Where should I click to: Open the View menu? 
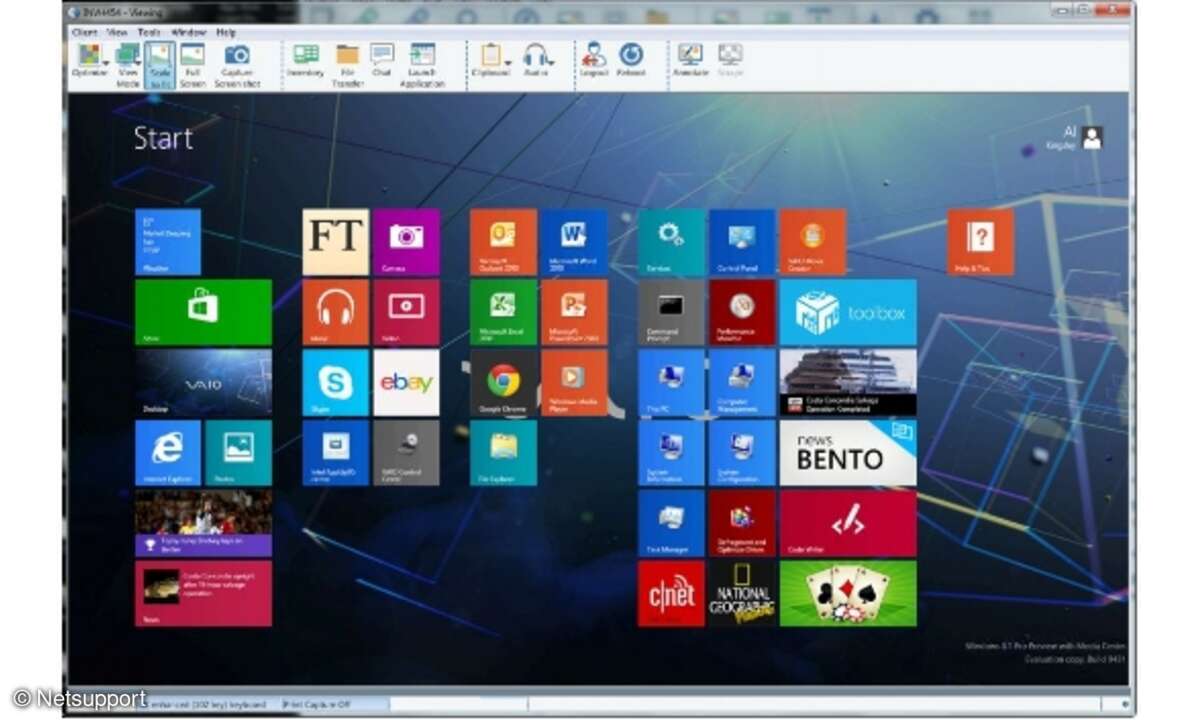click(x=117, y=33)
